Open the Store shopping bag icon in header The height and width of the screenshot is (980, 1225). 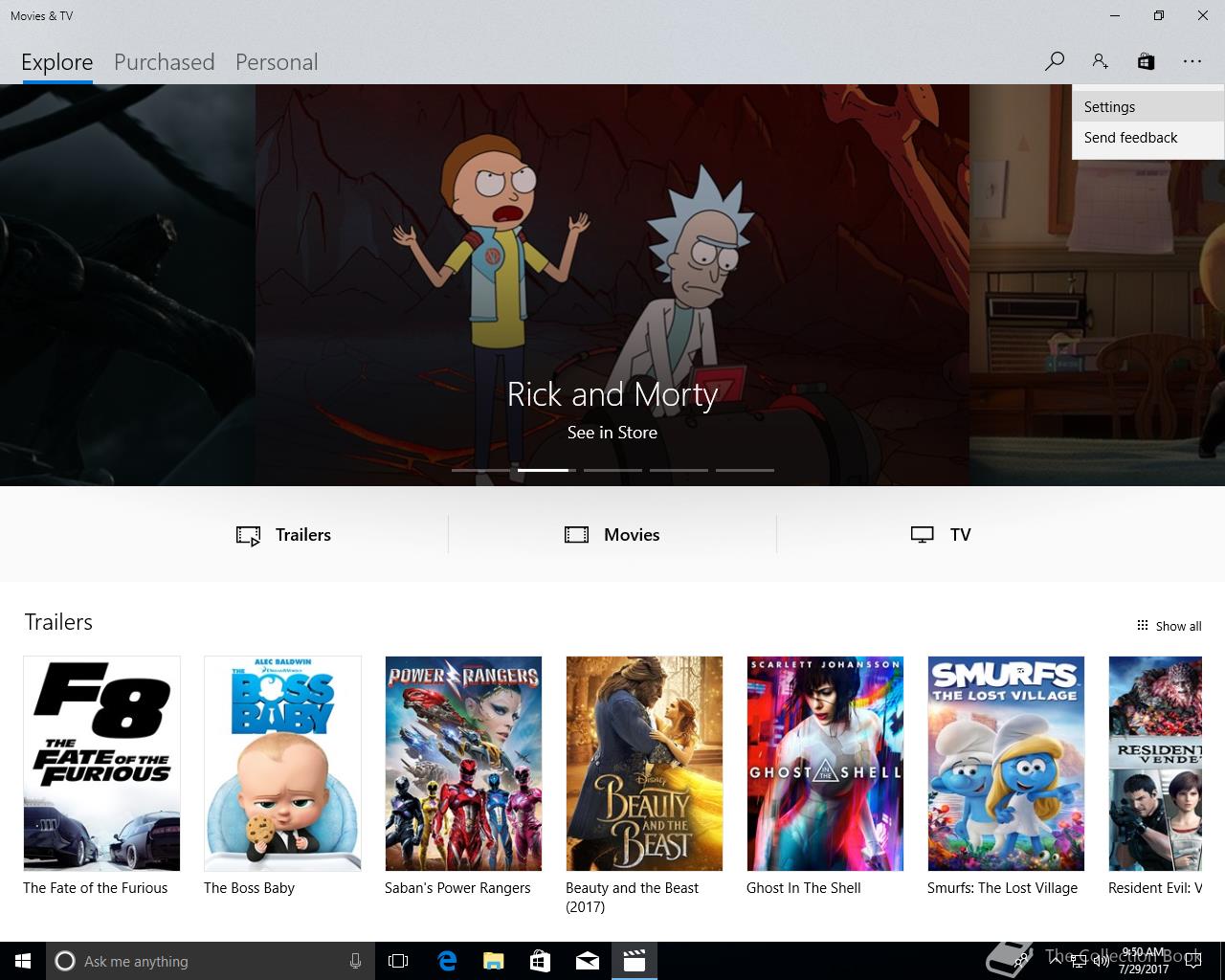1146,61
